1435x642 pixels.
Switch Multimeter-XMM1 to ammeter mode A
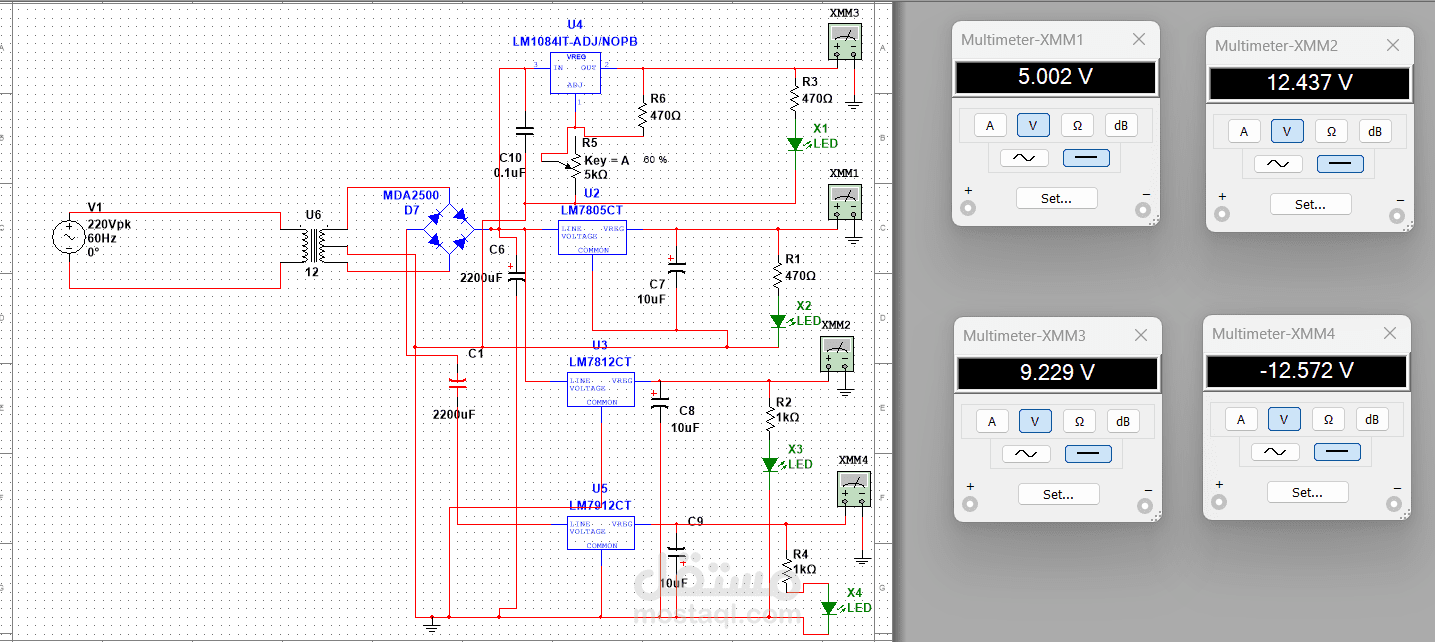[990, 125]
